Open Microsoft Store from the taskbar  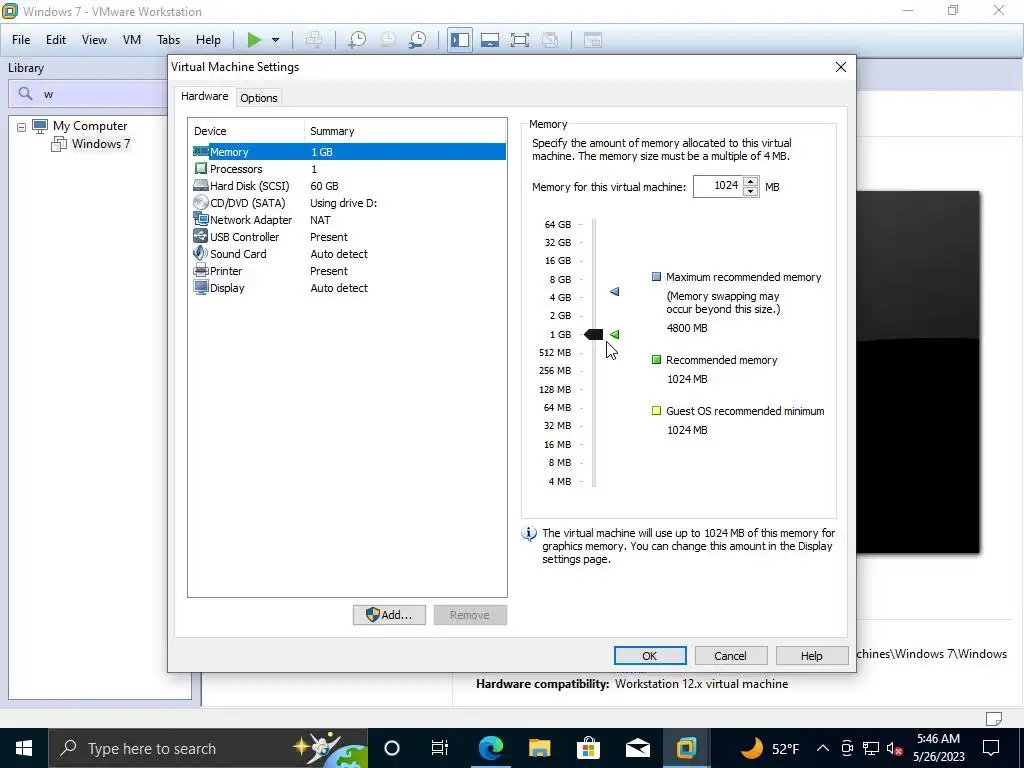click(588, 748)
